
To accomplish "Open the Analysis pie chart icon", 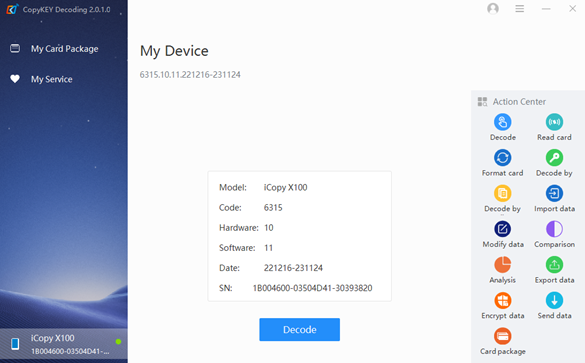I will click(503, 265).
